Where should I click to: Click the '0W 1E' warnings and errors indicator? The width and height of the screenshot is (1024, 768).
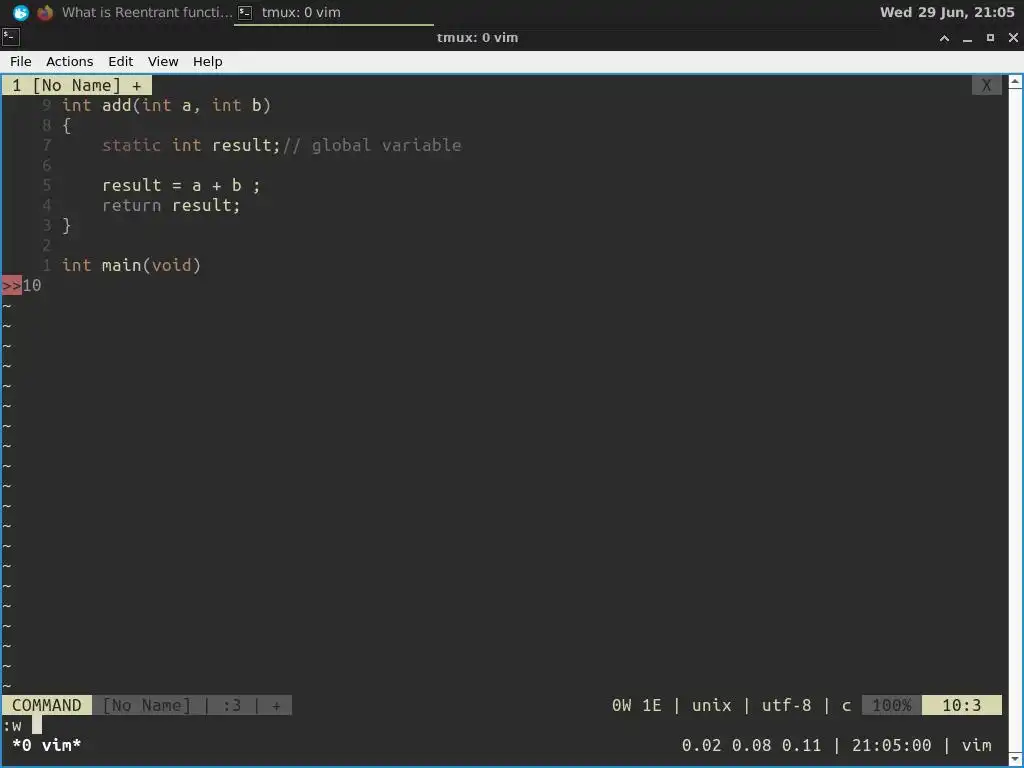(x=636, y=705)
